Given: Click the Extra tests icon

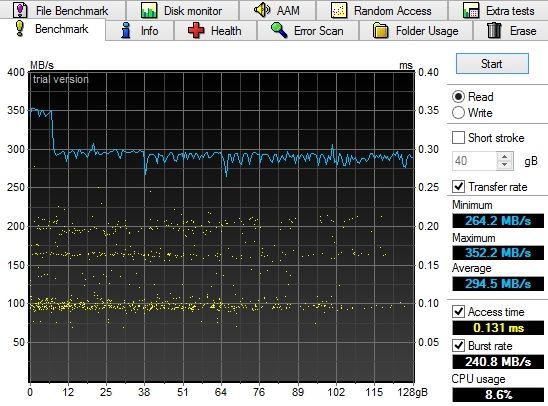Looking at the screenshot, I should click(471, 10).
